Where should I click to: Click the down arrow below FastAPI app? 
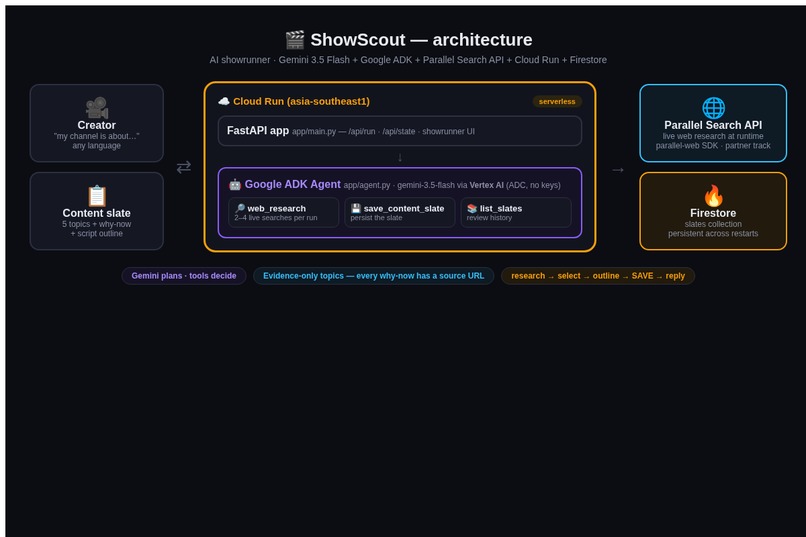400,158
